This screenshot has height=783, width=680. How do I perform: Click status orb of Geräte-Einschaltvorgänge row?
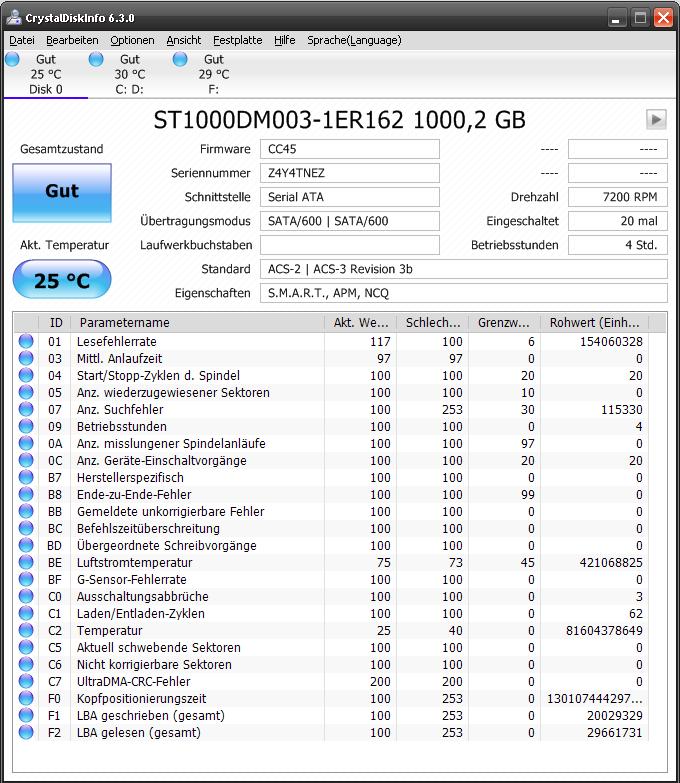(x=26, y=460)
